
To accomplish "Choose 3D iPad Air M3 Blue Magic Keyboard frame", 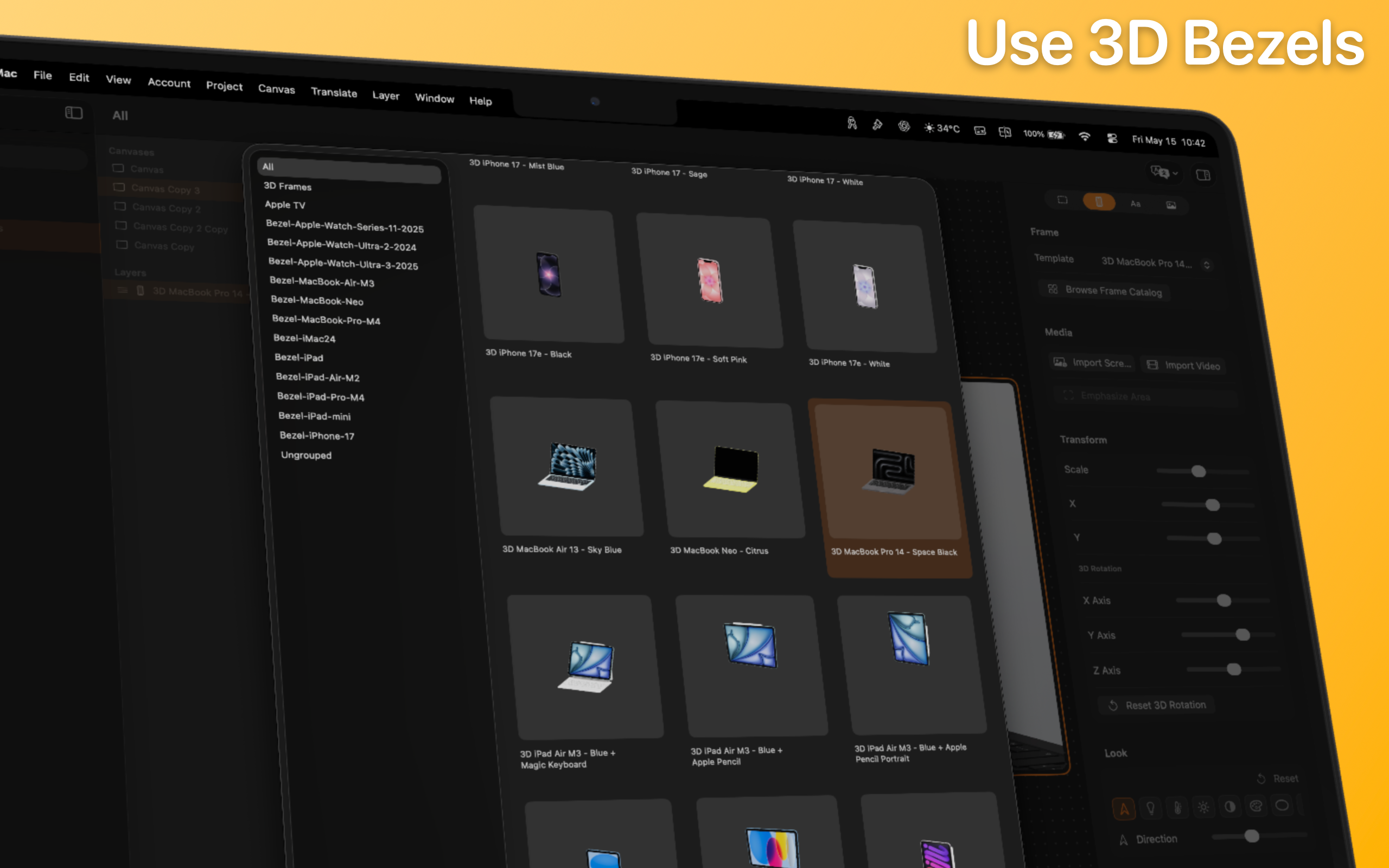I will click(585, 667).
